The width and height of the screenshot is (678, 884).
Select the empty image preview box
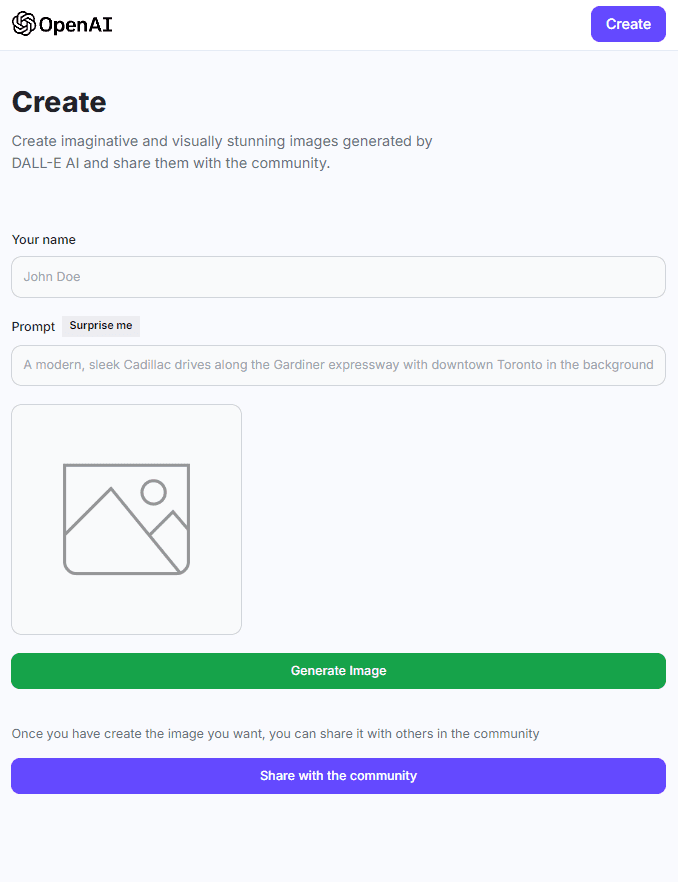click(126, 519)
